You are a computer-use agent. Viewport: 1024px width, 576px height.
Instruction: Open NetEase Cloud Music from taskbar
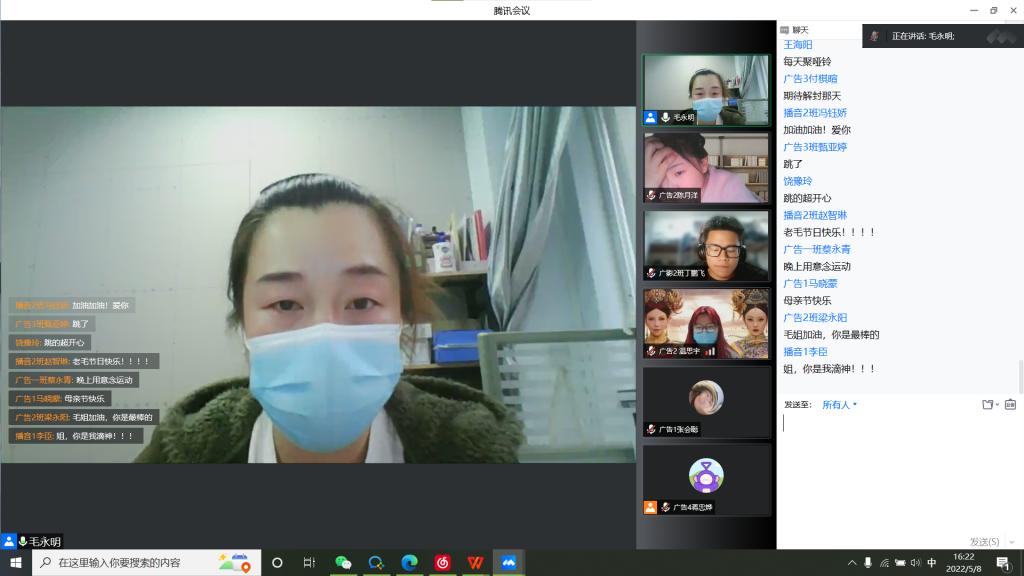click(x=442, y=562)
